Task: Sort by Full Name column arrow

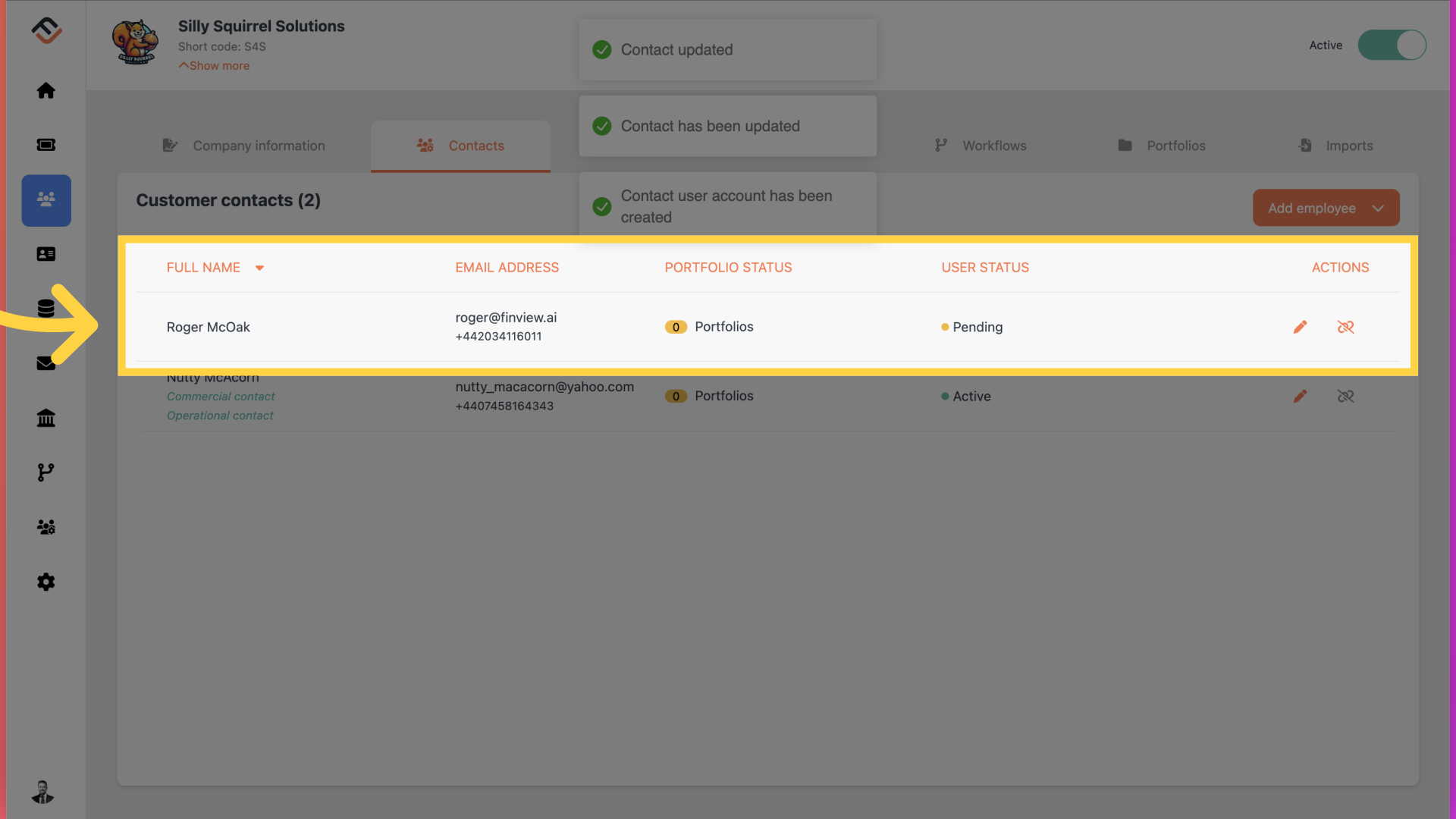Action: pos(259,268)
